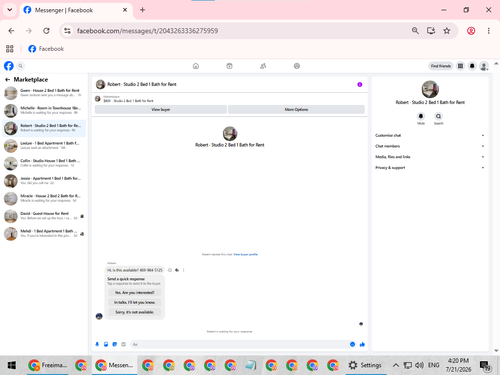Go to the Home feed icon
This screenshot has height=375, width=500.
pyautogui.click(x=196, y=66)
